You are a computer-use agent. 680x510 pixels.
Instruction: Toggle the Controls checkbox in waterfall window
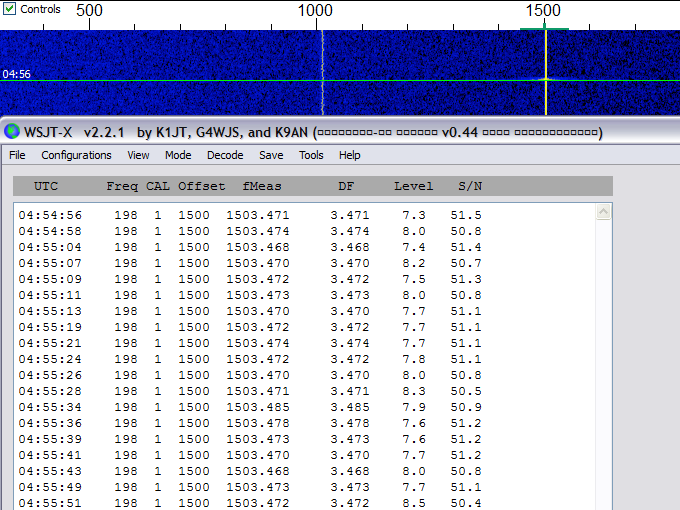10,9
